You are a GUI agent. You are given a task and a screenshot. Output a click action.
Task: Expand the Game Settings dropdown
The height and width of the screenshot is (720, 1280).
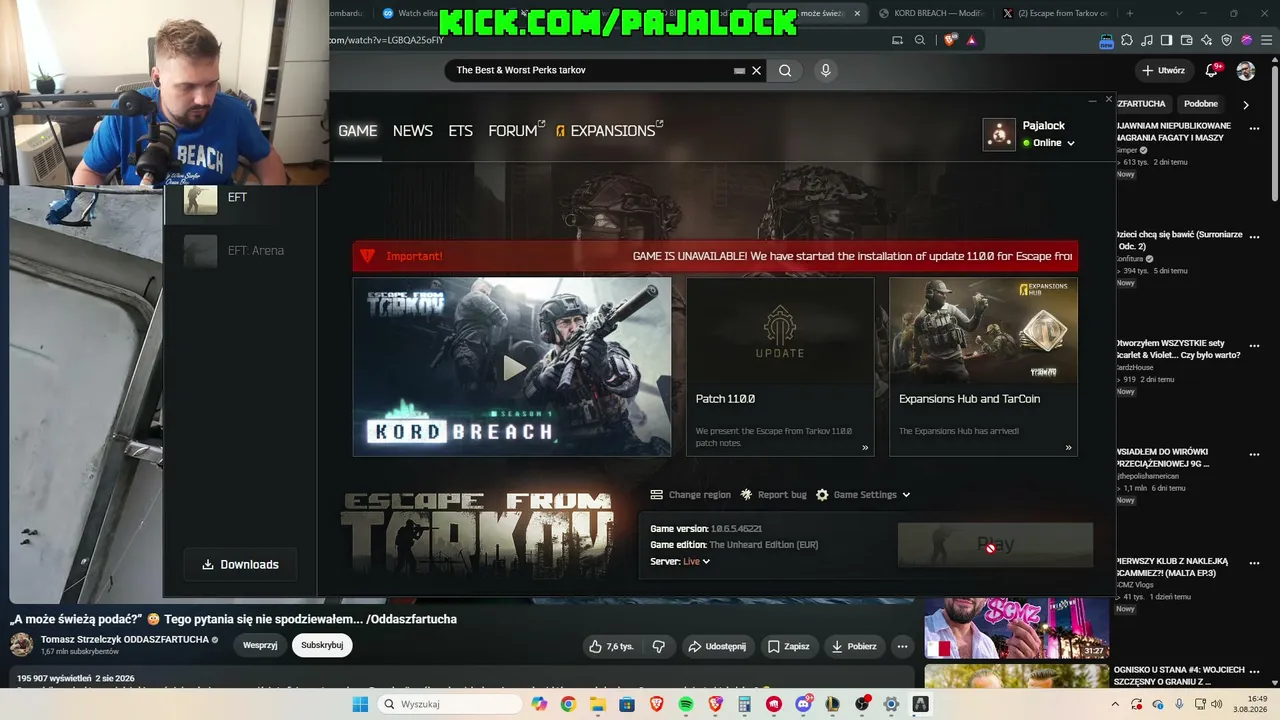pos(863,495)
